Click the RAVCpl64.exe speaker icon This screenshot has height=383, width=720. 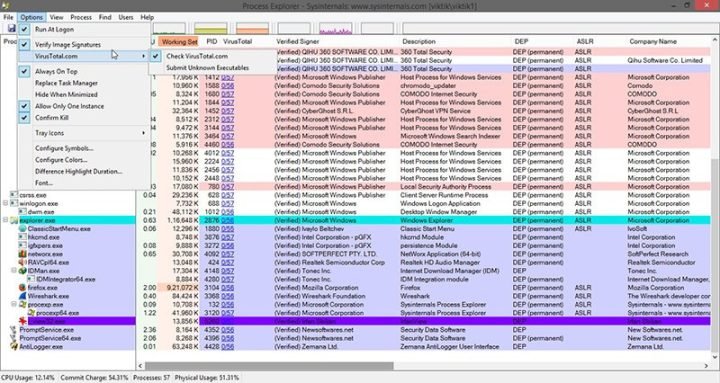tap(22, 262)
